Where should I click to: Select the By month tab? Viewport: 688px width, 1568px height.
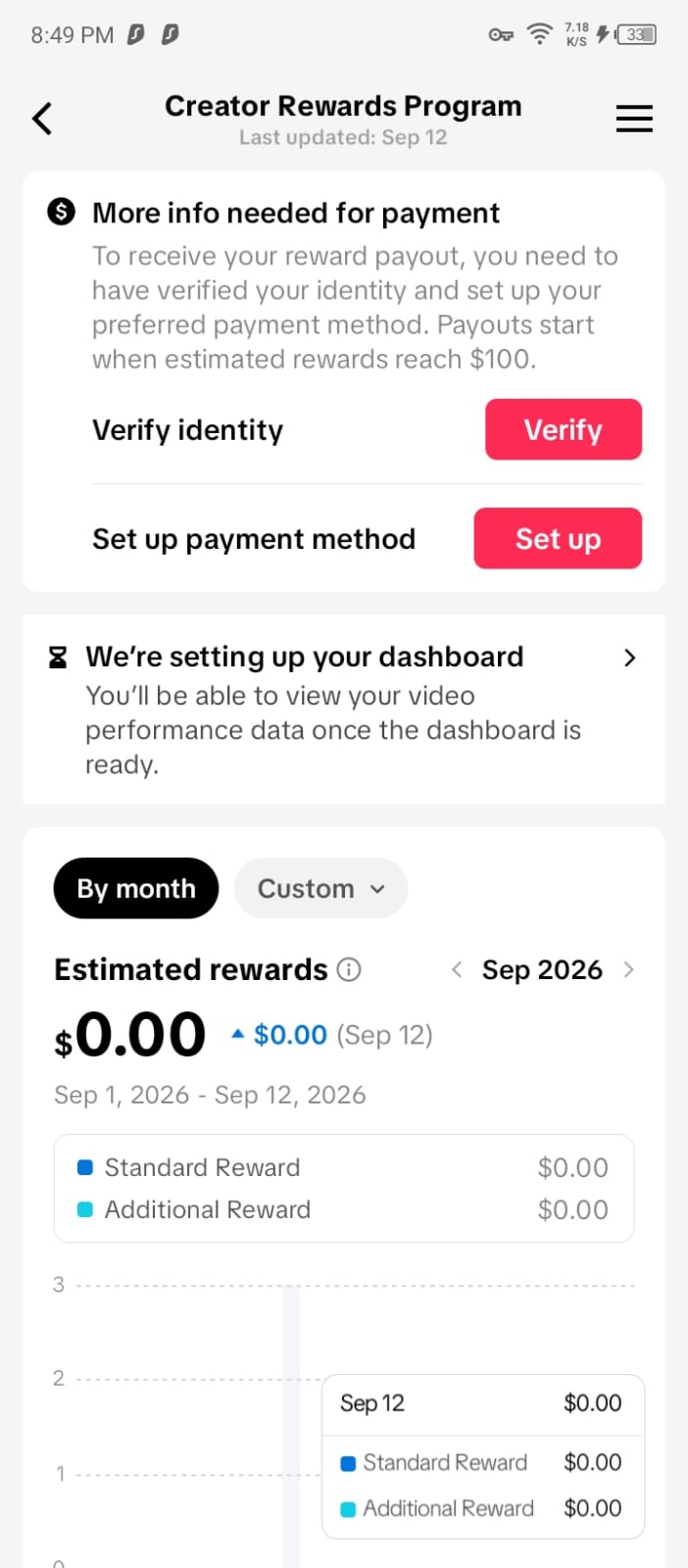click(x=136, y=888)
